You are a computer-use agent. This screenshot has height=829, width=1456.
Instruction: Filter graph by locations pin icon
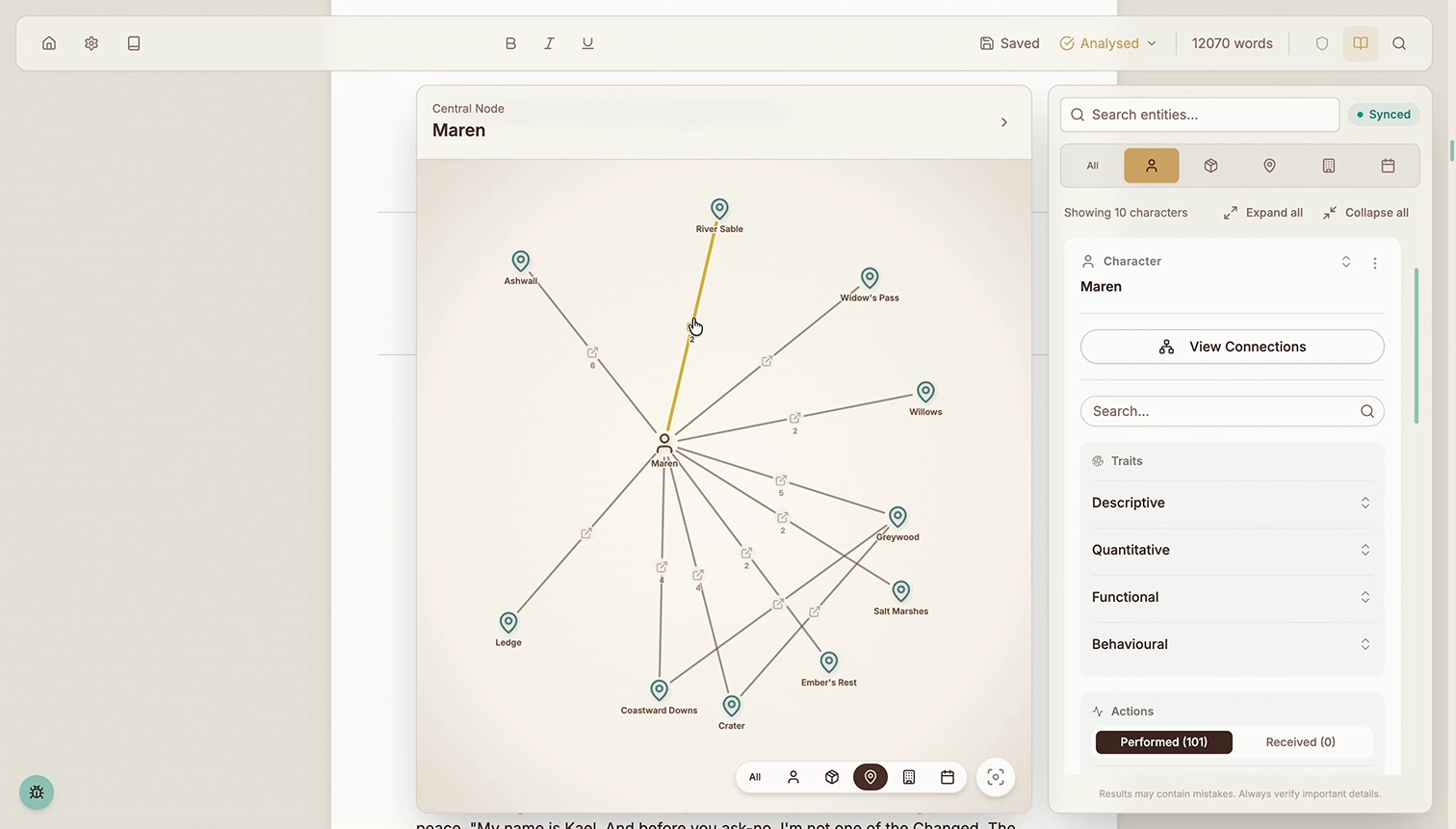click(871, 777)
